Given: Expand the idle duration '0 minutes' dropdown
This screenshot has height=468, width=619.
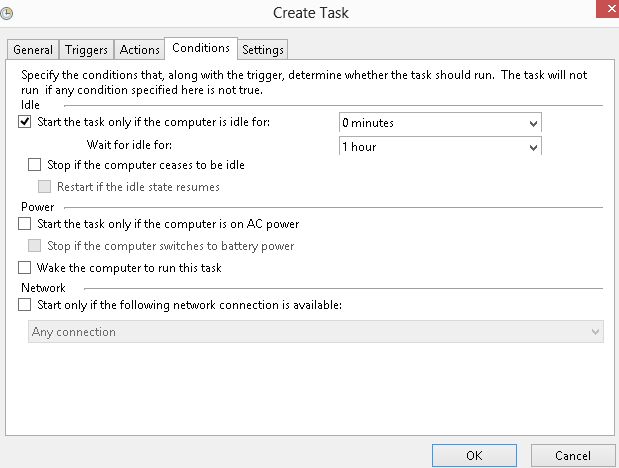Looking at the screenshot, I should point(532,123).
